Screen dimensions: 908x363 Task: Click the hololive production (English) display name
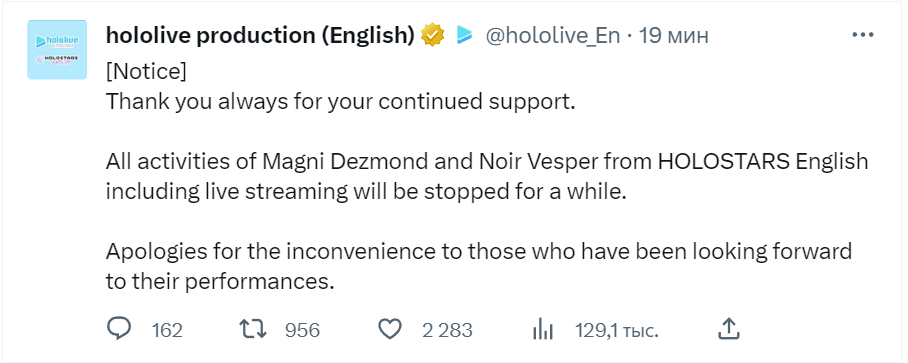coord(260,36)
